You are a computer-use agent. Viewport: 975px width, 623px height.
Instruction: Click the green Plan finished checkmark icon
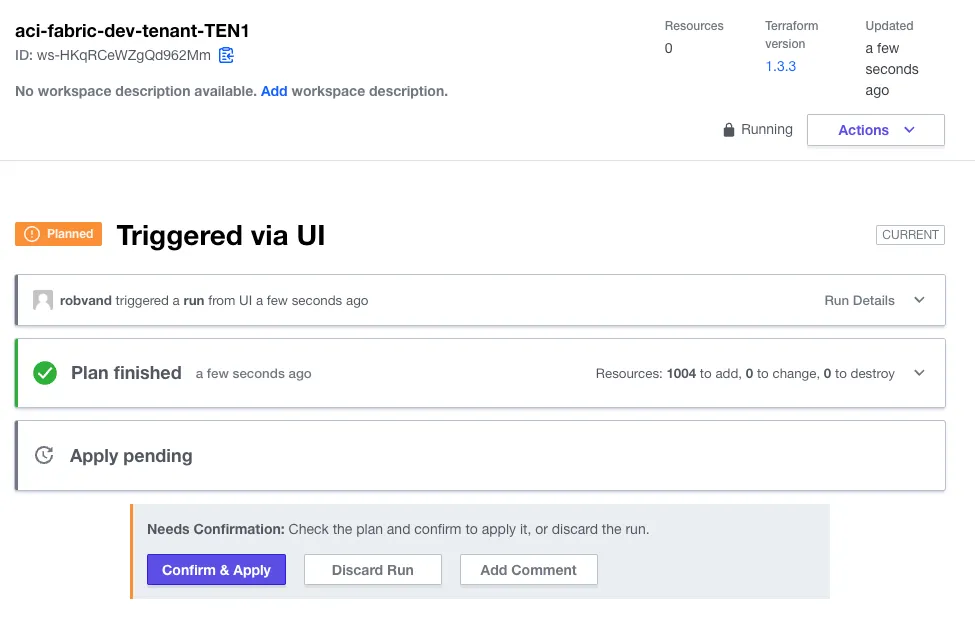coord(45,373)
